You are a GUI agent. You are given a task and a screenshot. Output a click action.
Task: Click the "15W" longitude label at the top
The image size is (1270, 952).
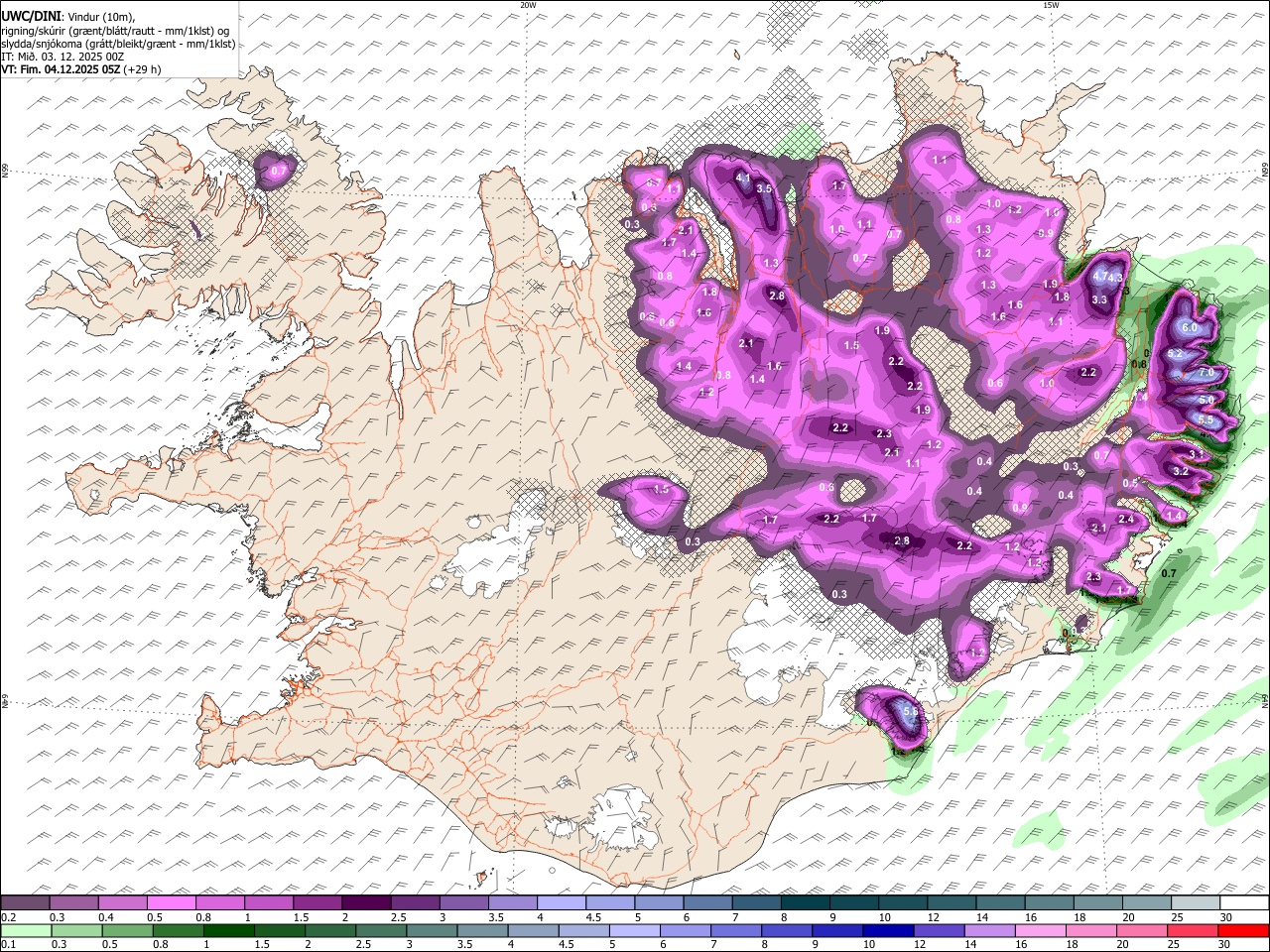click(1051, 5)
